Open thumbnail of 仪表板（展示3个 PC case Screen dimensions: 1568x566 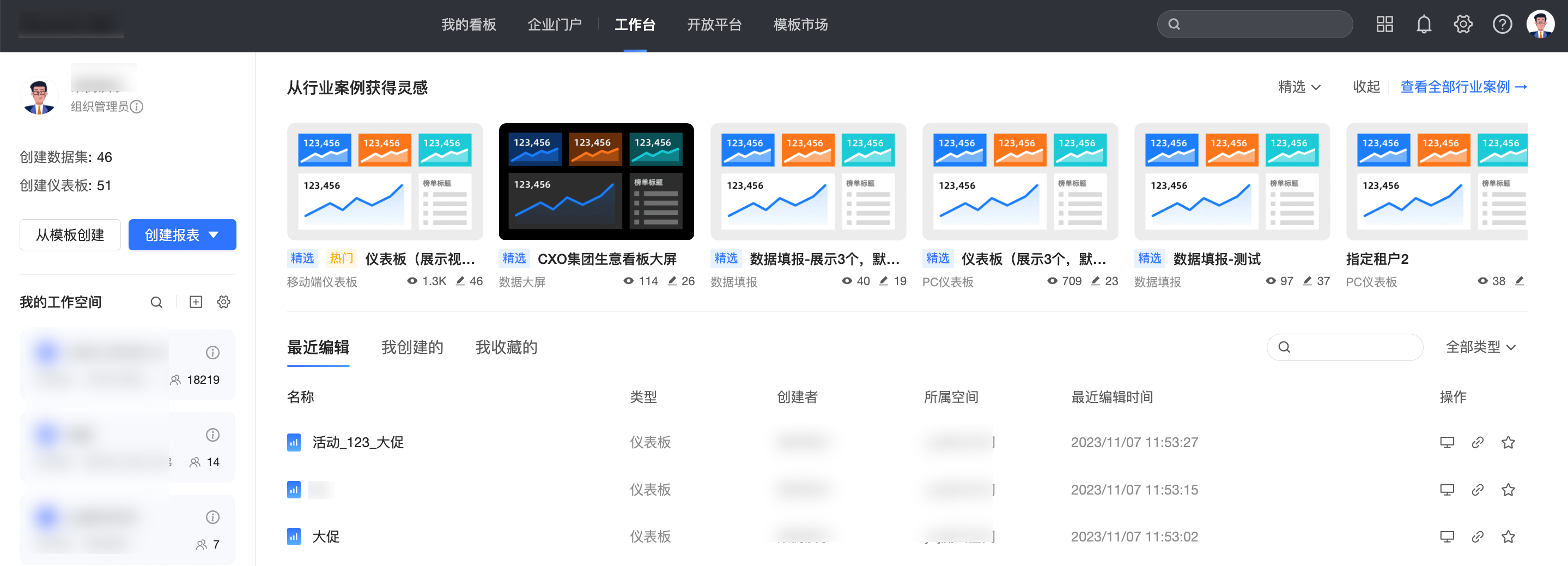point(1019,182)
